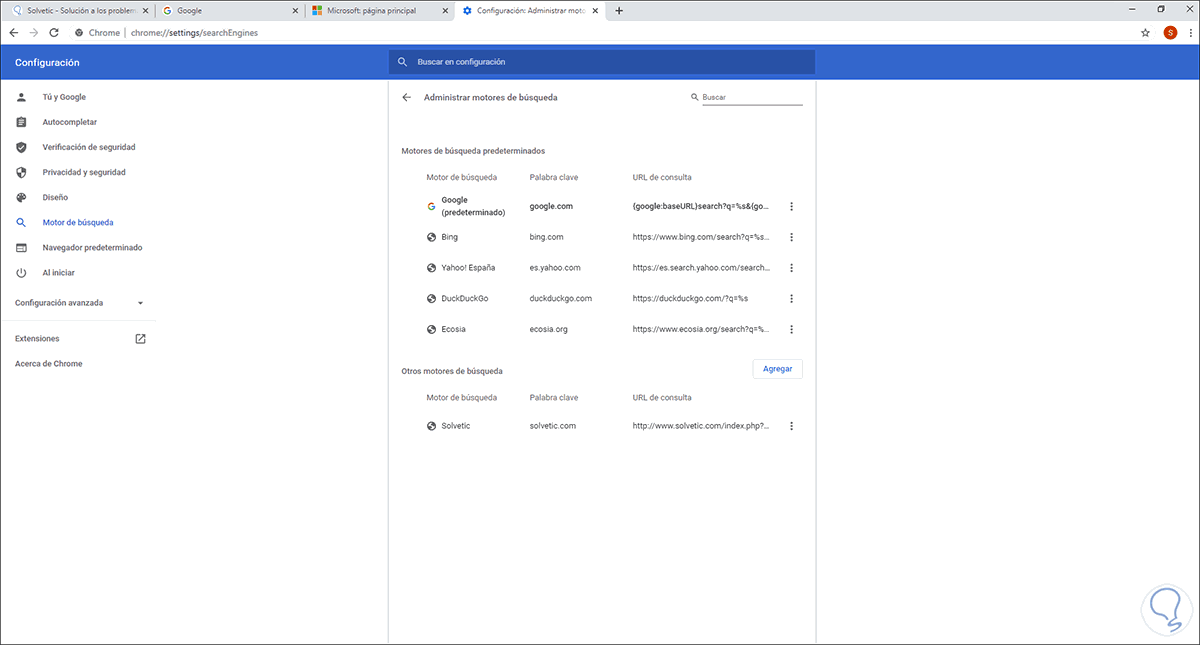The height and width of the screenshot is (645, 1200).
Task: Click the browser forward navigation arrow
Action: pyautogui.click(x=34, y=32)
